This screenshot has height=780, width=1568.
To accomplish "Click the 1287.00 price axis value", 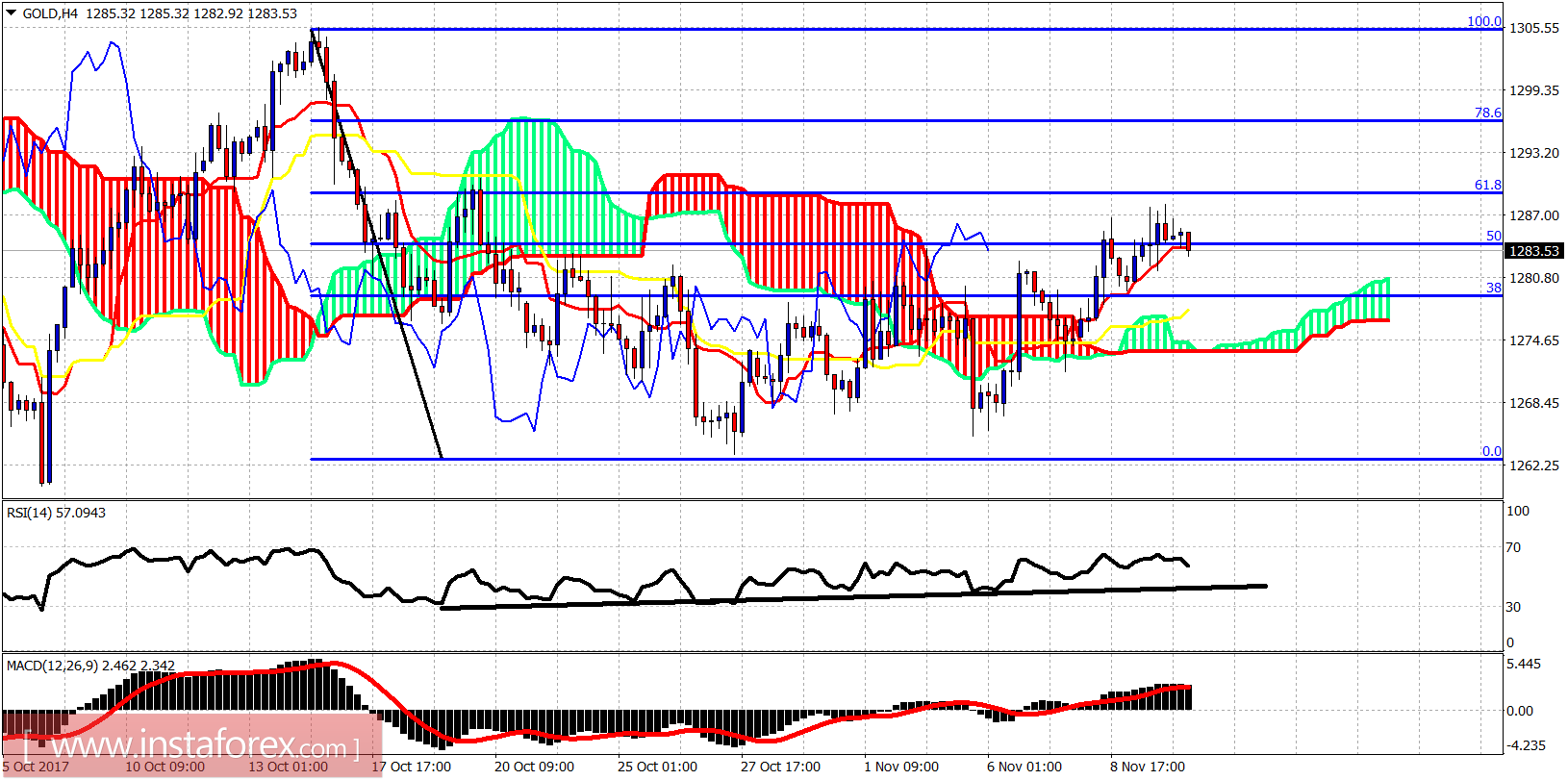I will tap(1534, 215).
